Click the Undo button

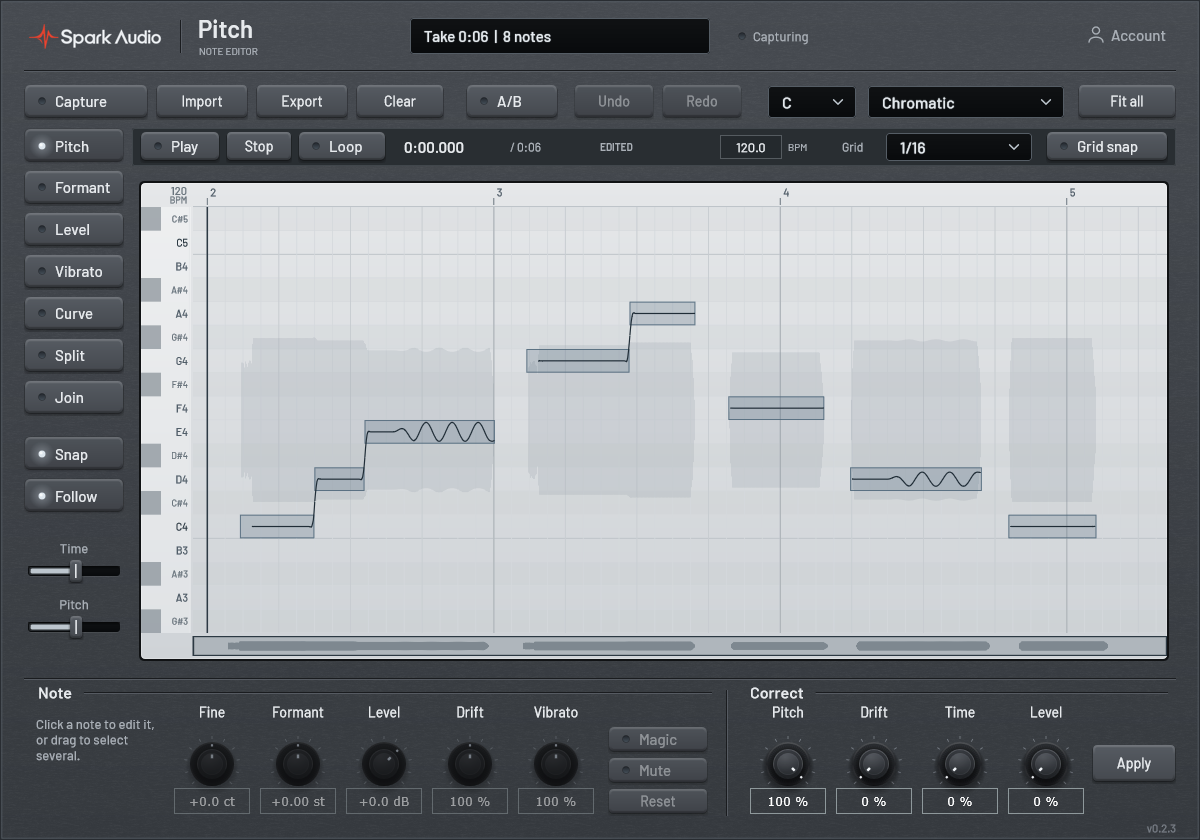pos(614,101)
